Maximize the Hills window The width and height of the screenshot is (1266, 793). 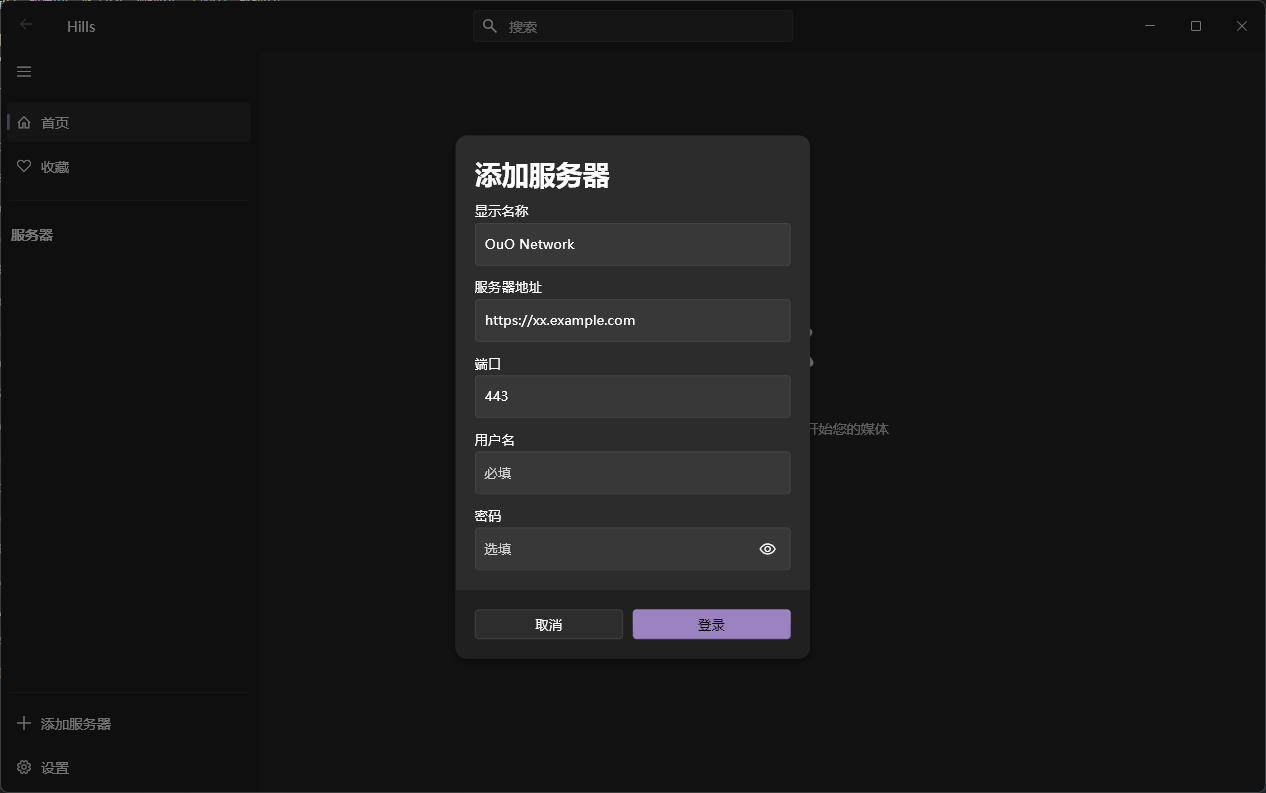(x=1196, y=26)
